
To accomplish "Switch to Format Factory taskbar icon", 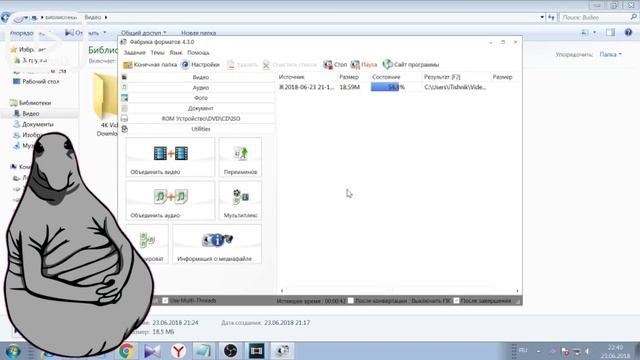I will coord(282,351).
